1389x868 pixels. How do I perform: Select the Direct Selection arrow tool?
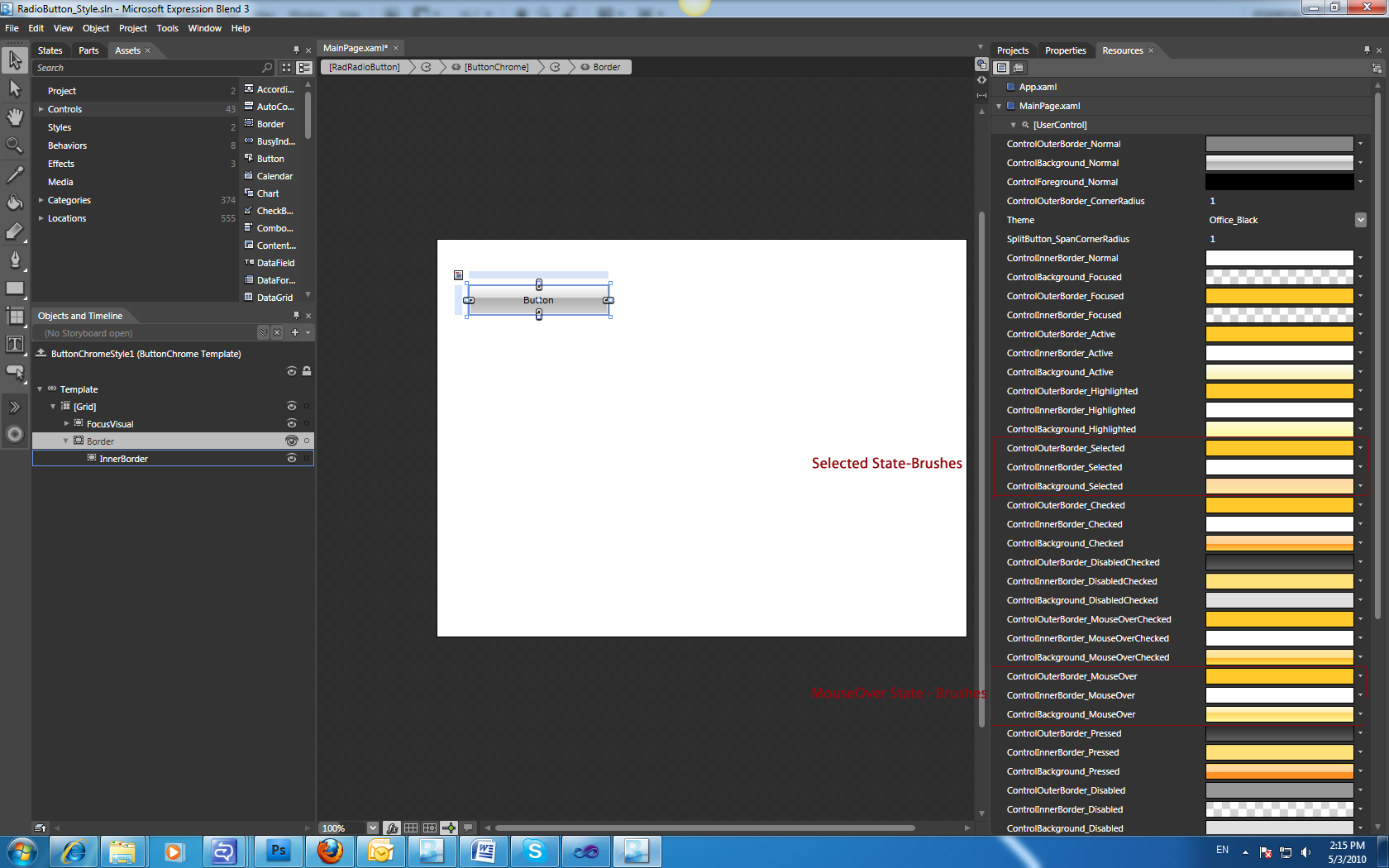pyautogui.click(x=15, y=88)
